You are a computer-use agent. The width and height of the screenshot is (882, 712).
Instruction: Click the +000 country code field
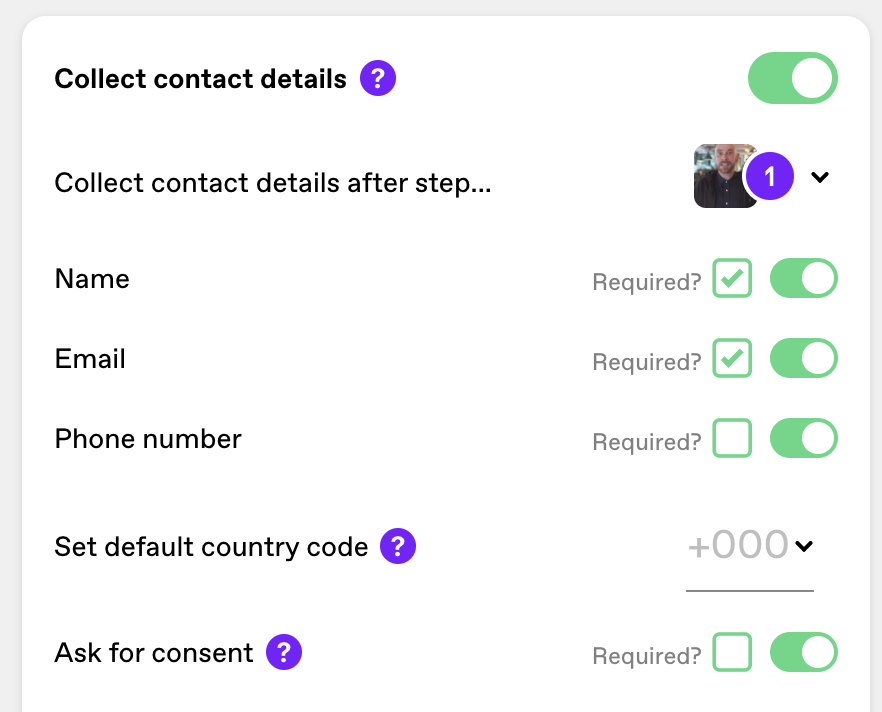(x=750, y=557)
